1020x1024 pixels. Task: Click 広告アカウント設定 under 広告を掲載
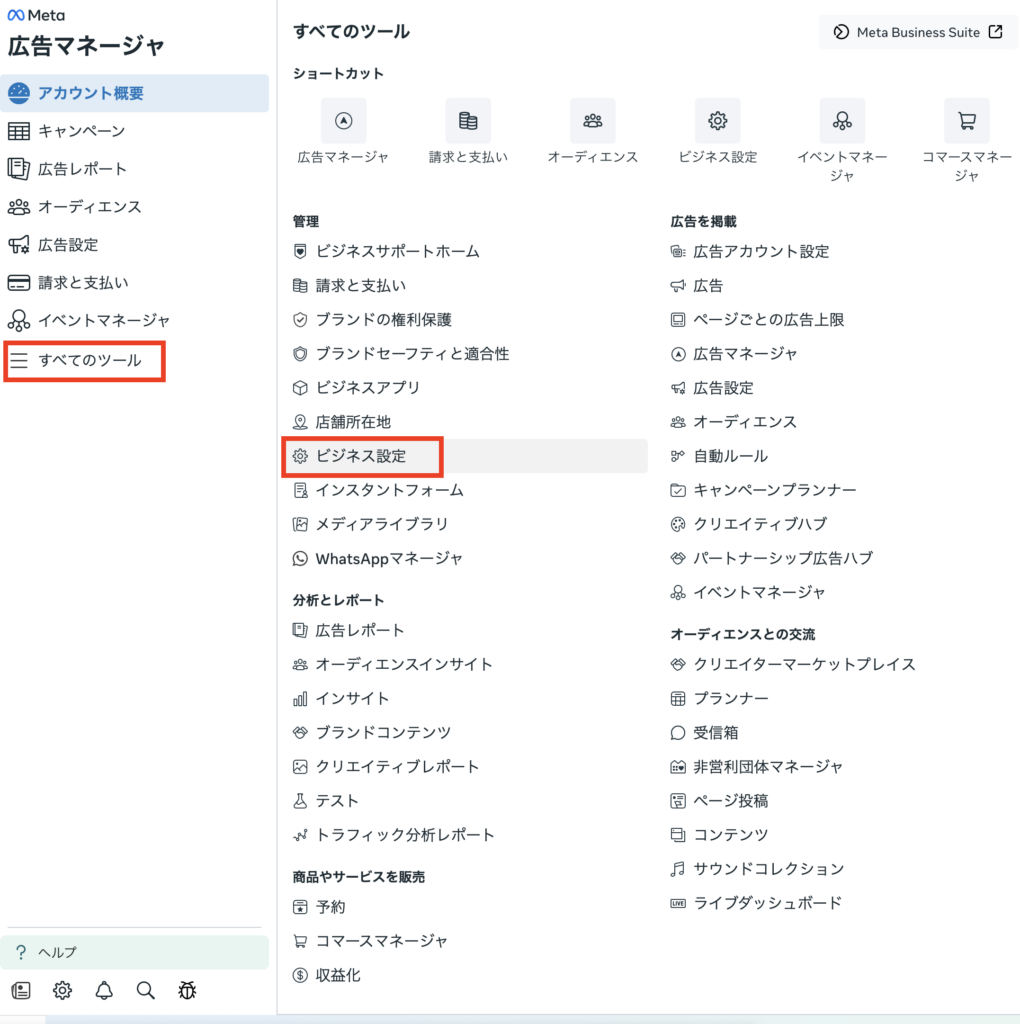click(761, 252)
